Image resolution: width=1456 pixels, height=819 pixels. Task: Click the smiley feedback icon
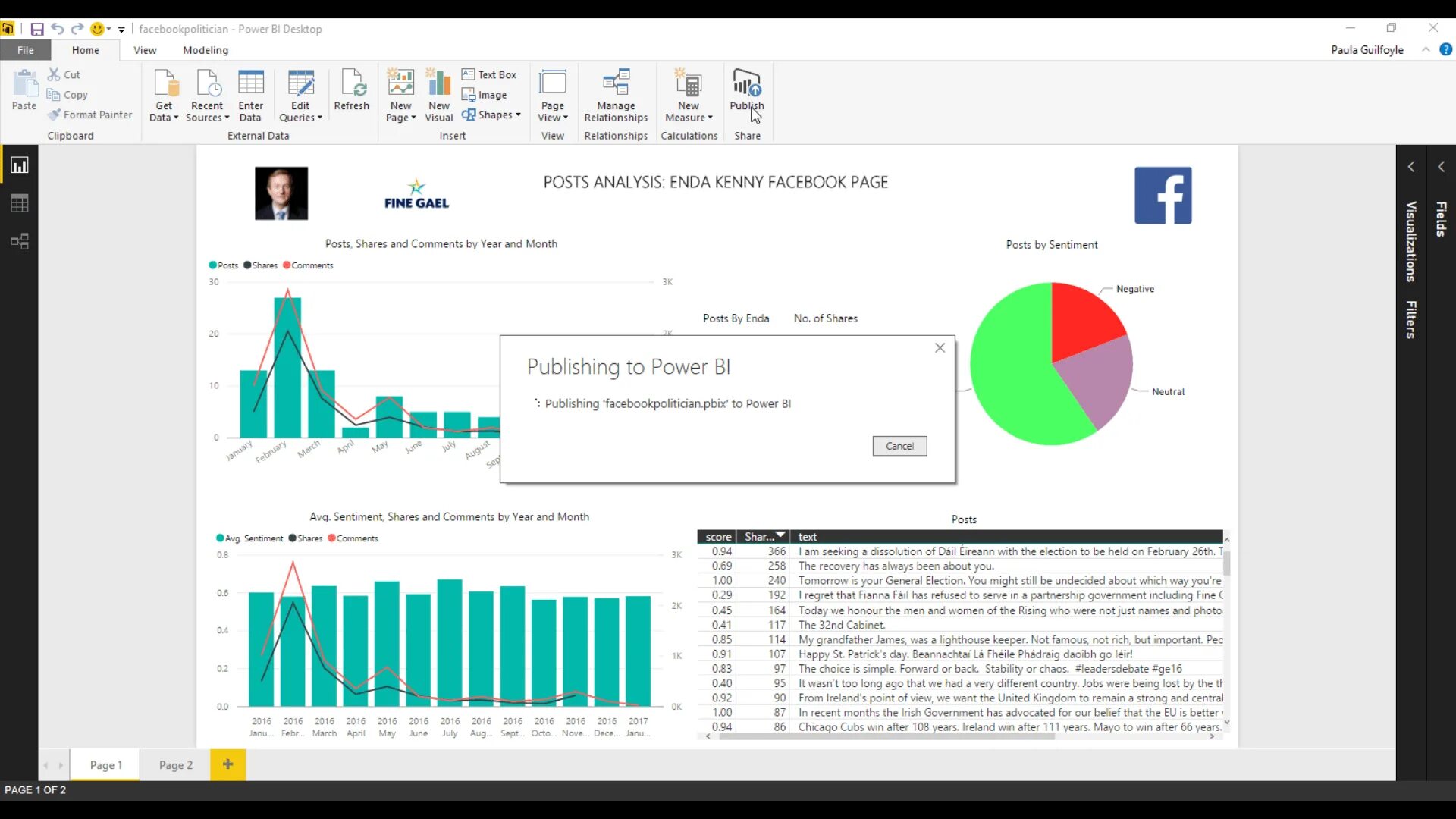[x=97, y=29]
